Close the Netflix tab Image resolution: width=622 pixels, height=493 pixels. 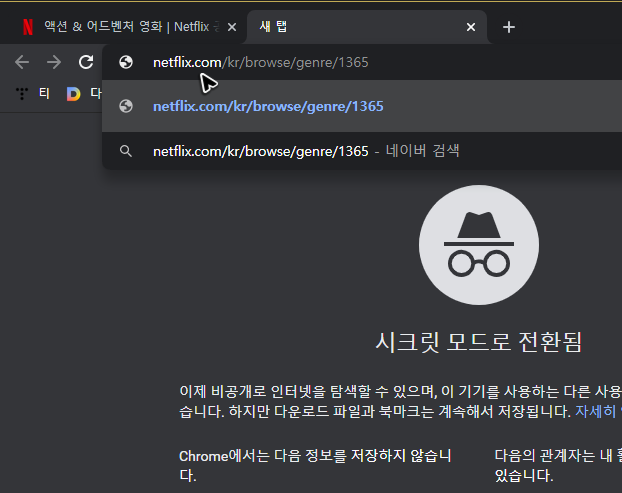point(232,27)
